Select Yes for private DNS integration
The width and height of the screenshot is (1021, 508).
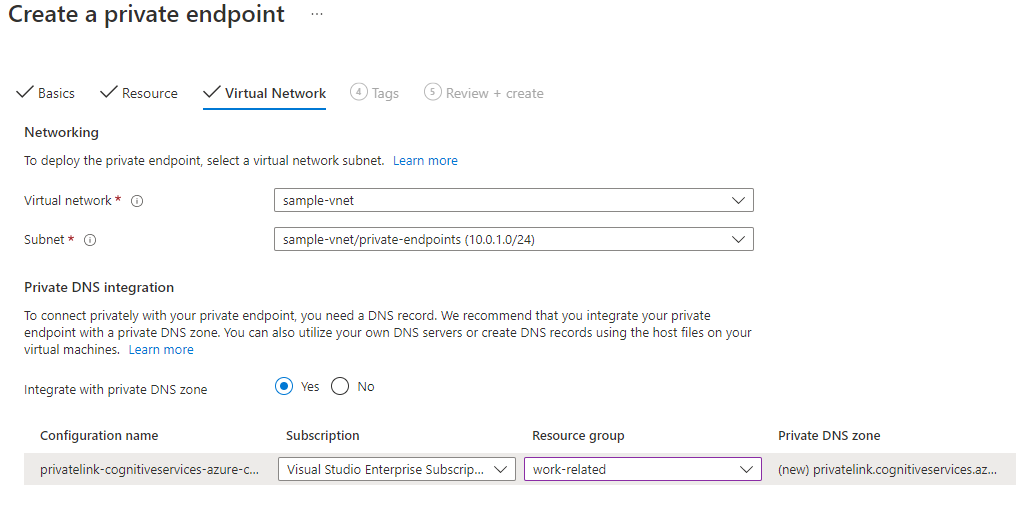point(284,387)
